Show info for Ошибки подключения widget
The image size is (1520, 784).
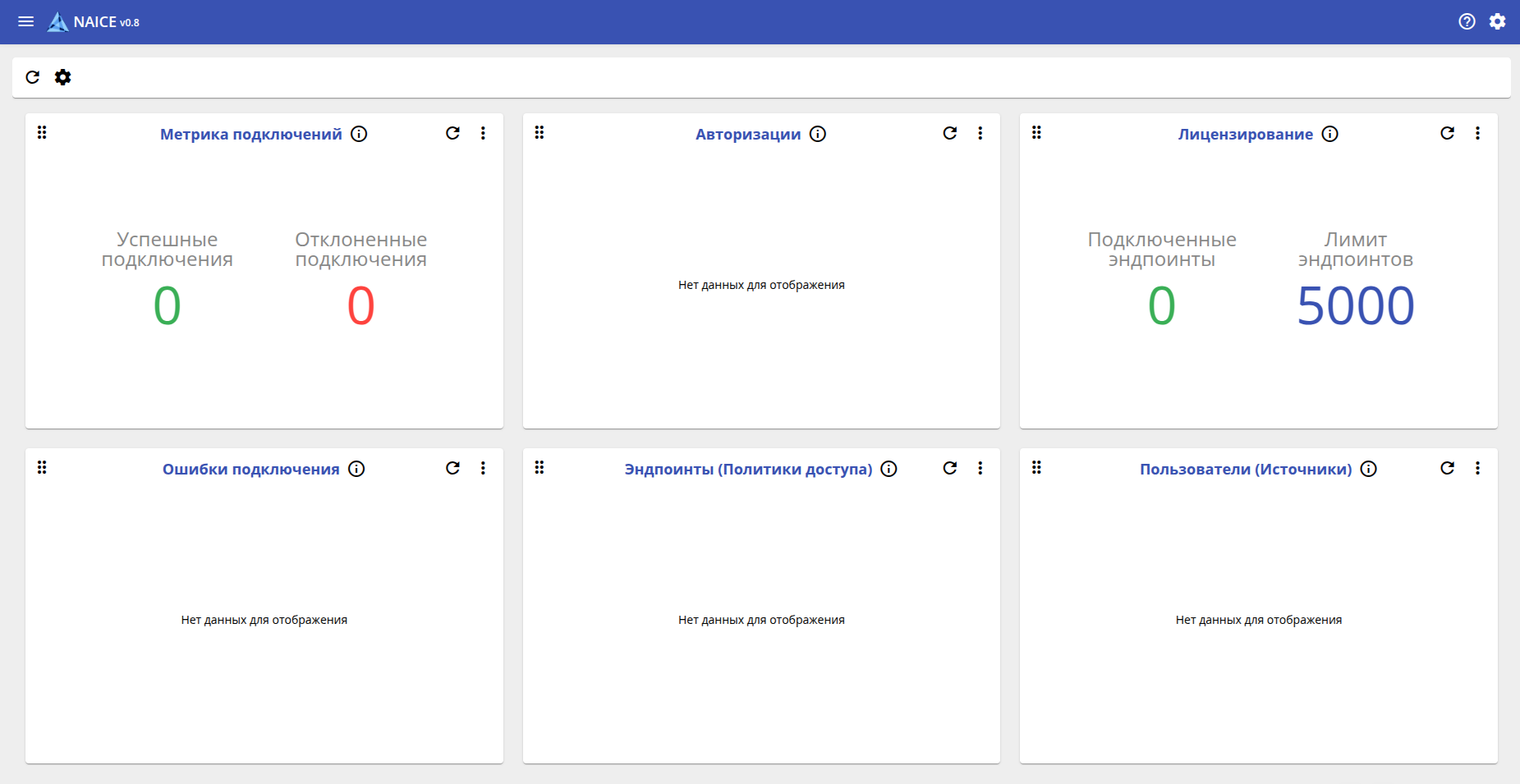(x=356, y=469)
